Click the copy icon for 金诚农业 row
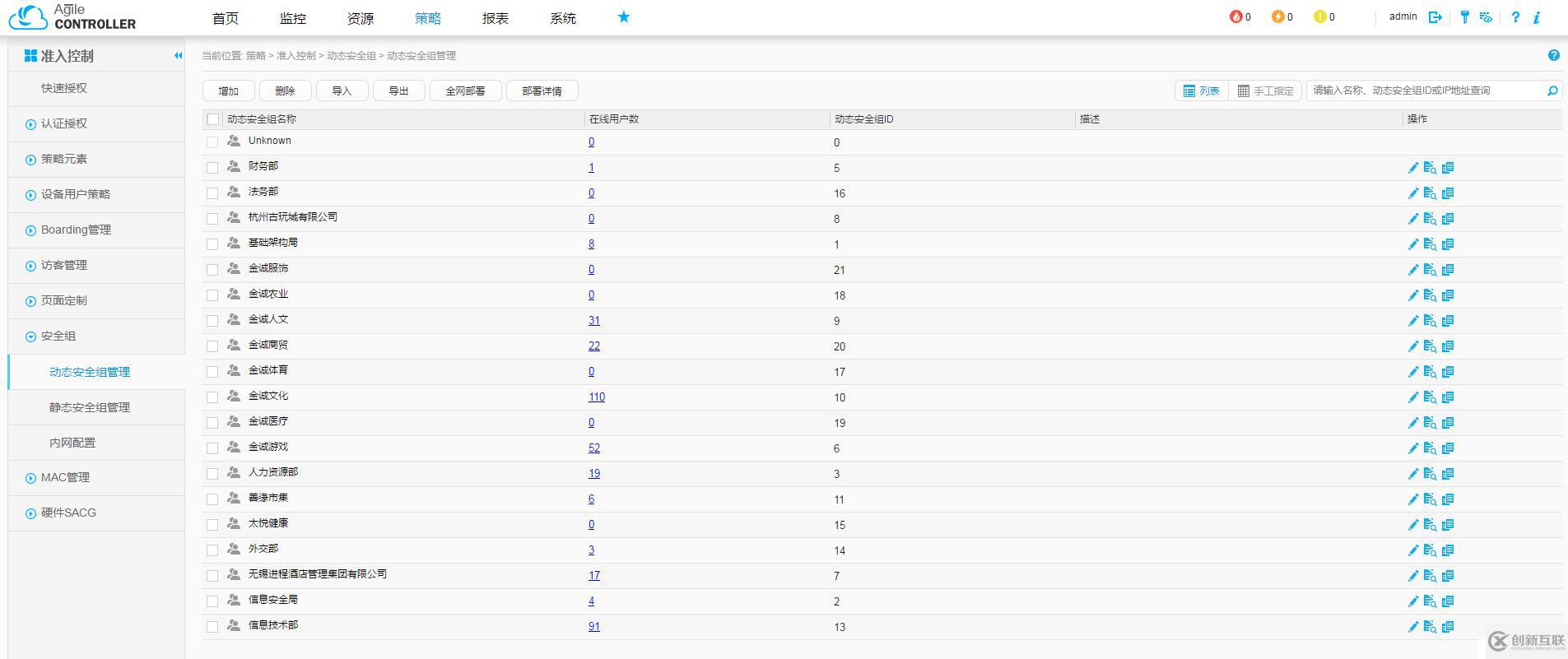 point(1448,295)
